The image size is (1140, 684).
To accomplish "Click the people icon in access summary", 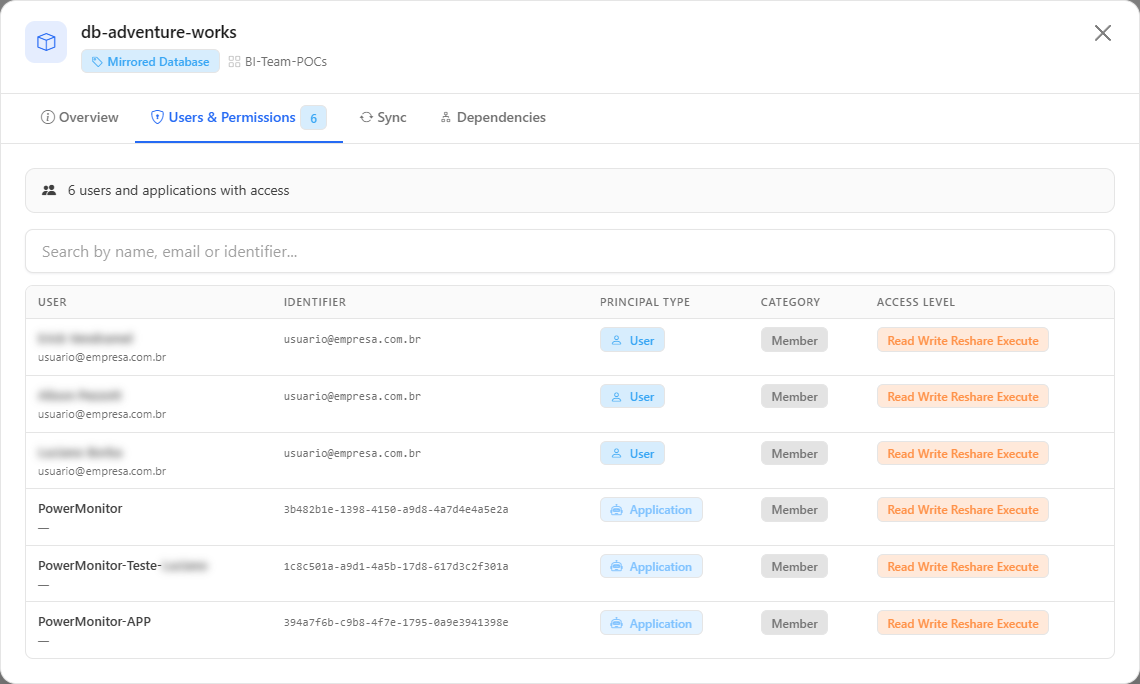I will [49, 190].
